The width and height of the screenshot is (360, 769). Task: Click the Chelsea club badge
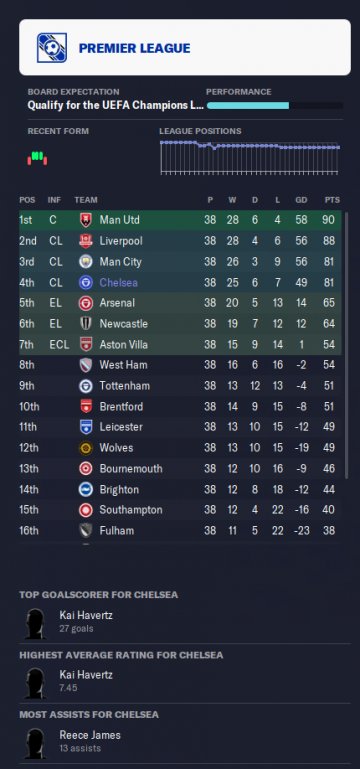(86, 282)
